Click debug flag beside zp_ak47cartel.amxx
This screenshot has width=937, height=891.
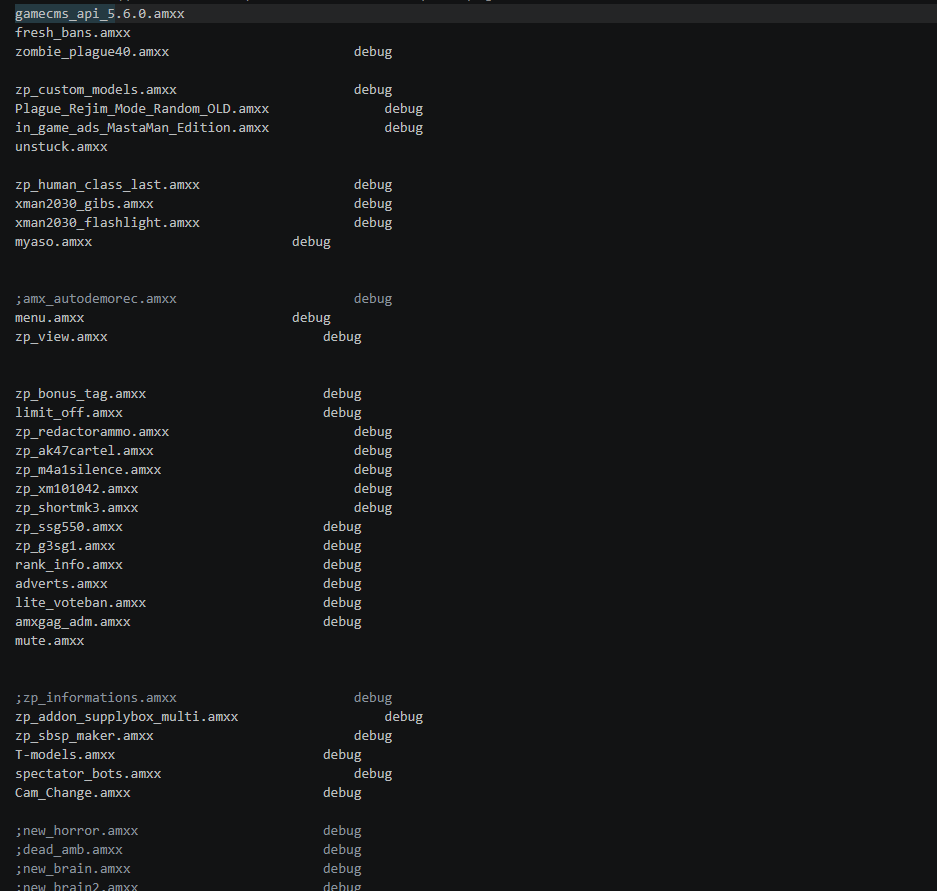pos(373,451)
